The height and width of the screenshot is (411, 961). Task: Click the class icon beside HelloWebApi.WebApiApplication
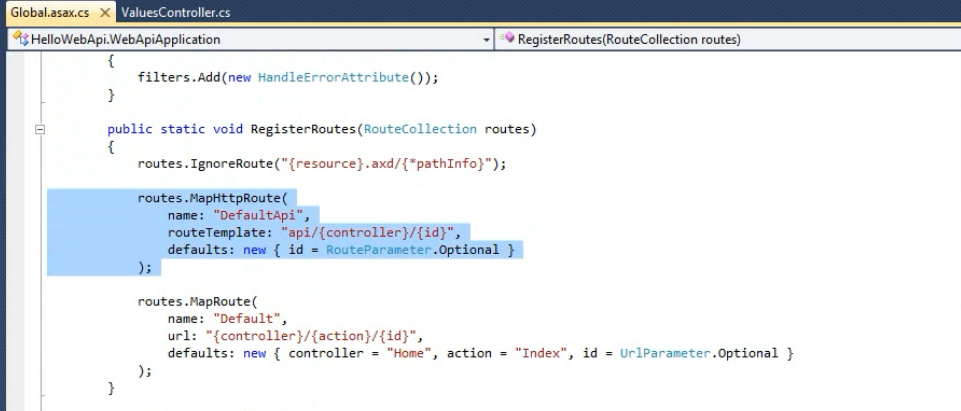tap(21, 39)
